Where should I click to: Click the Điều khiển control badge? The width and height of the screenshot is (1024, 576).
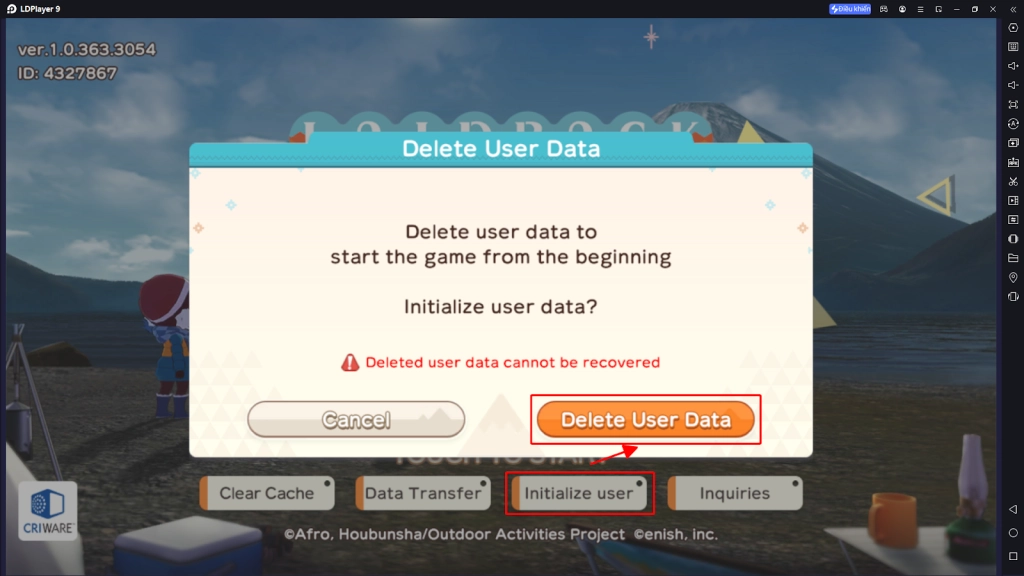tap(850, 9)
